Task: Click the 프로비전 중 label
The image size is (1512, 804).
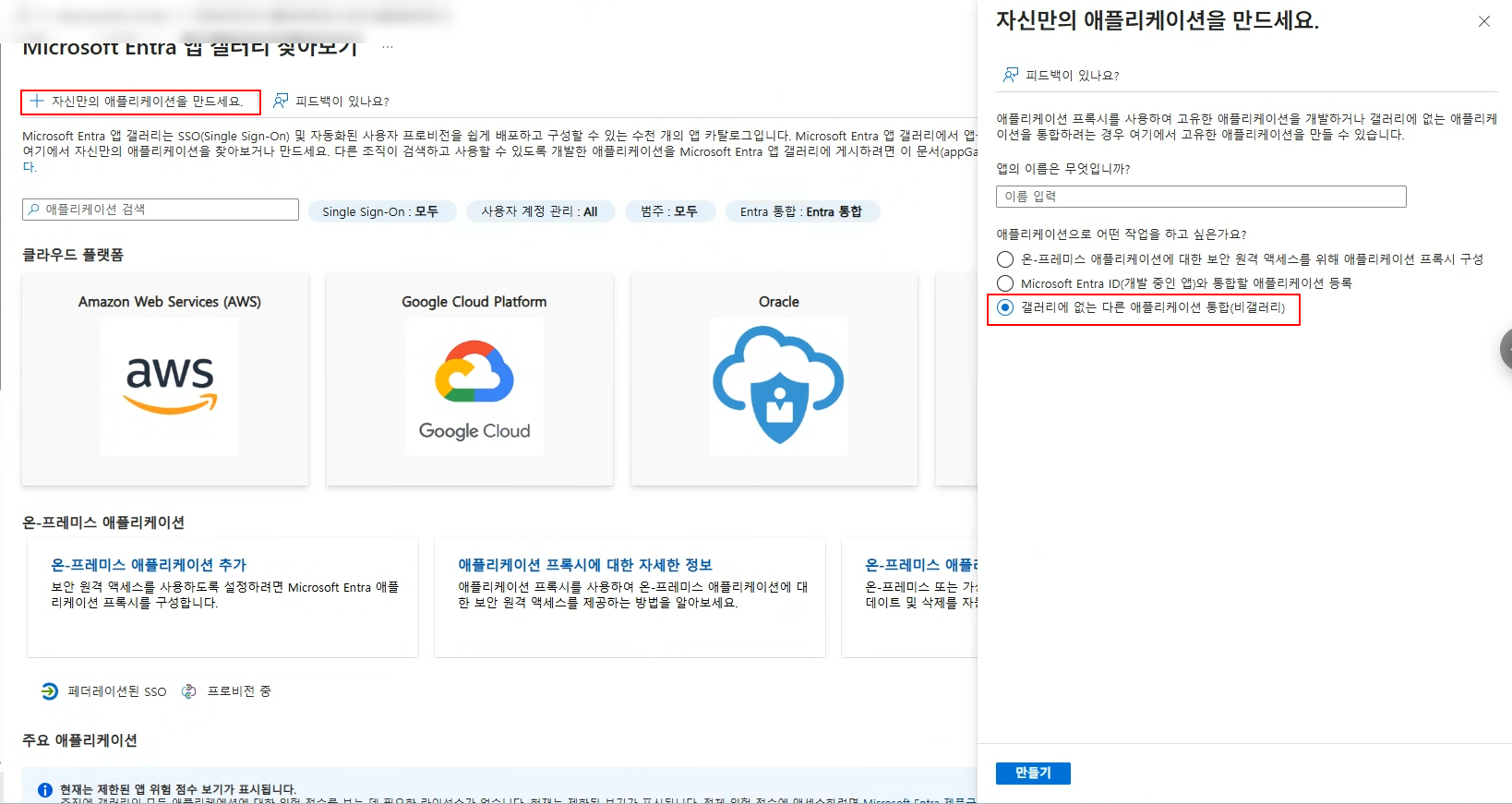Action: [239, 691]
